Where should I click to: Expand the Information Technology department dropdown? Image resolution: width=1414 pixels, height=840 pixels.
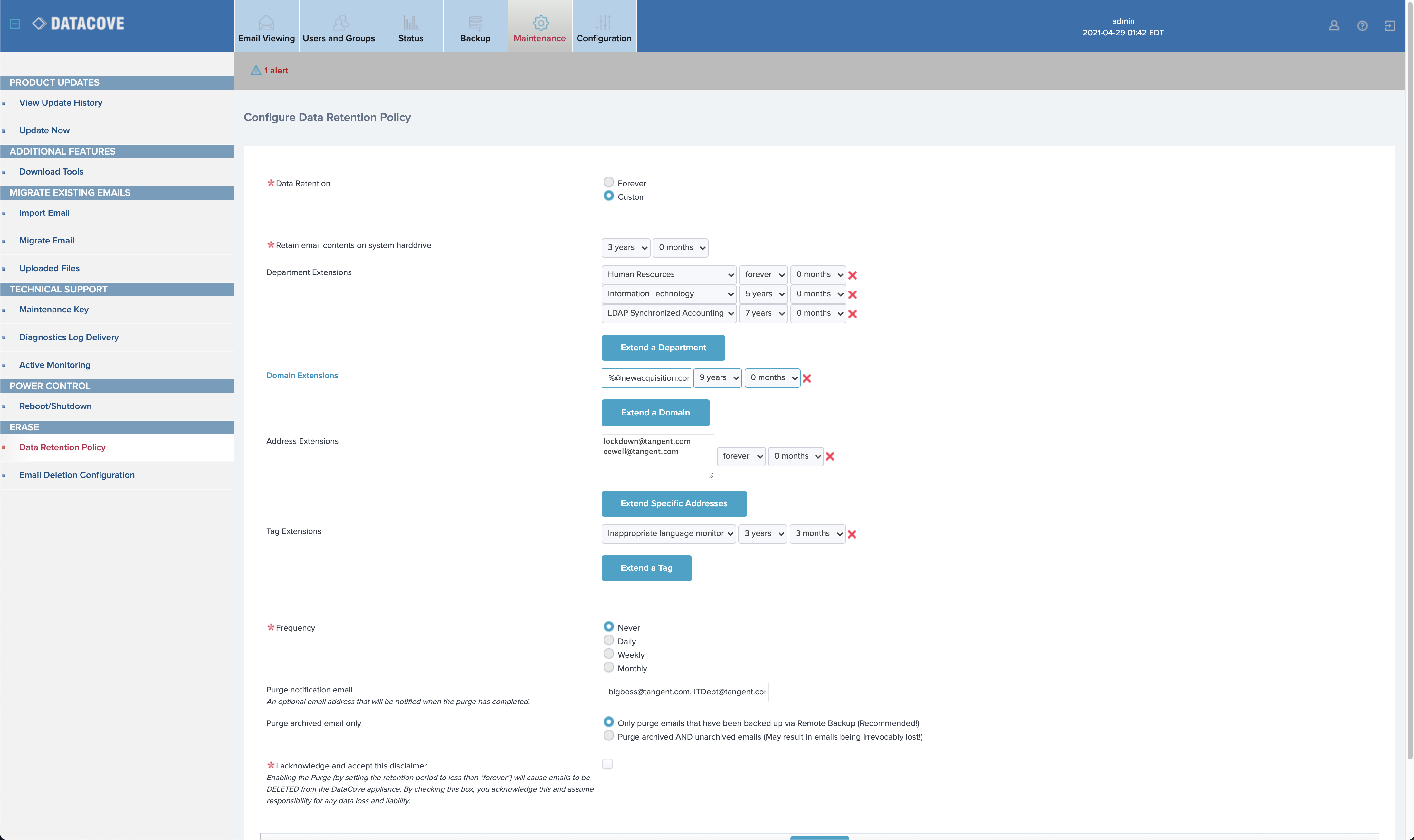click(668, 294)
